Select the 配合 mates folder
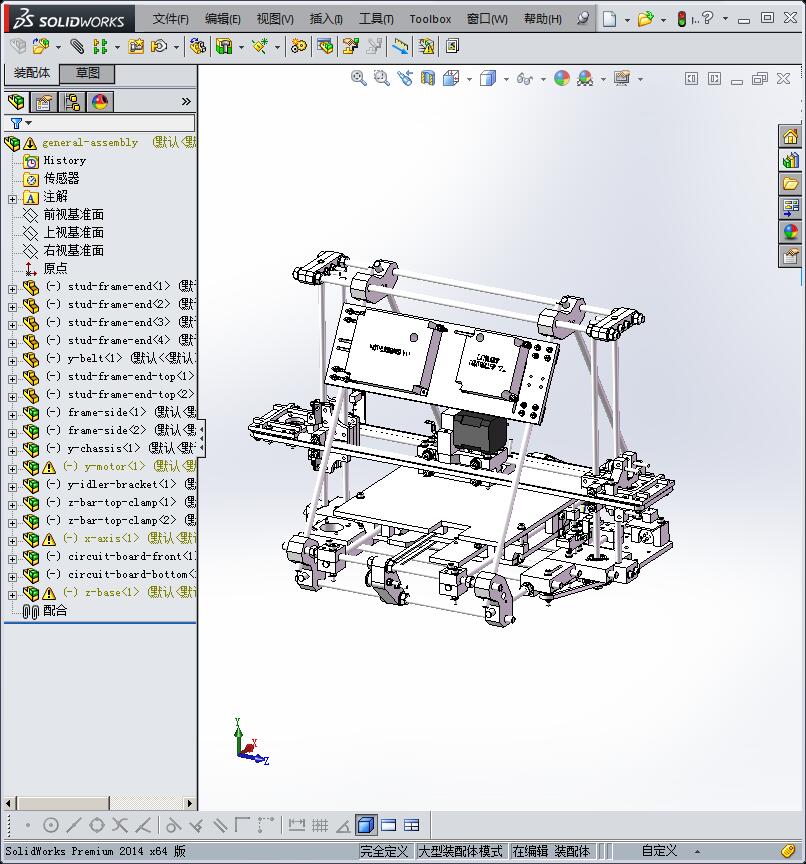Image resolution: width=806 pixels, height=864 pixels. coord(55,611)
